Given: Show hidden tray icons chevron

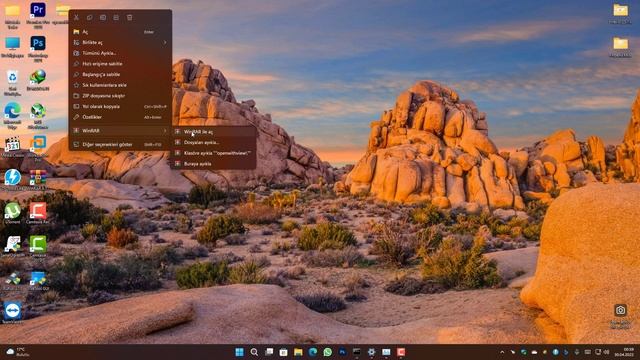Looking at the screenshot, I should pyautogui.click(x=502, y=352).
